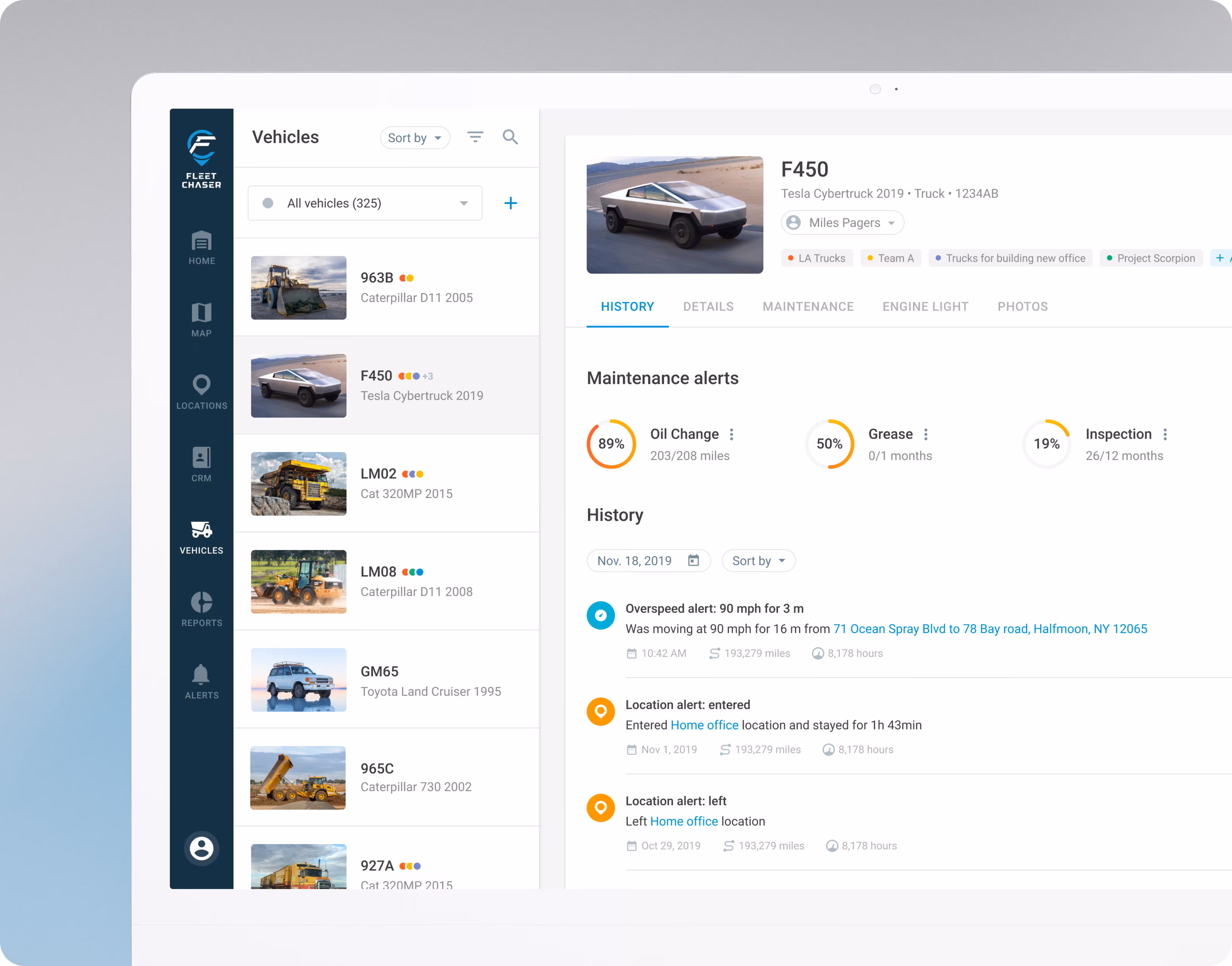Open the Map section
The image size is (1232, 966).
point(202,319)
